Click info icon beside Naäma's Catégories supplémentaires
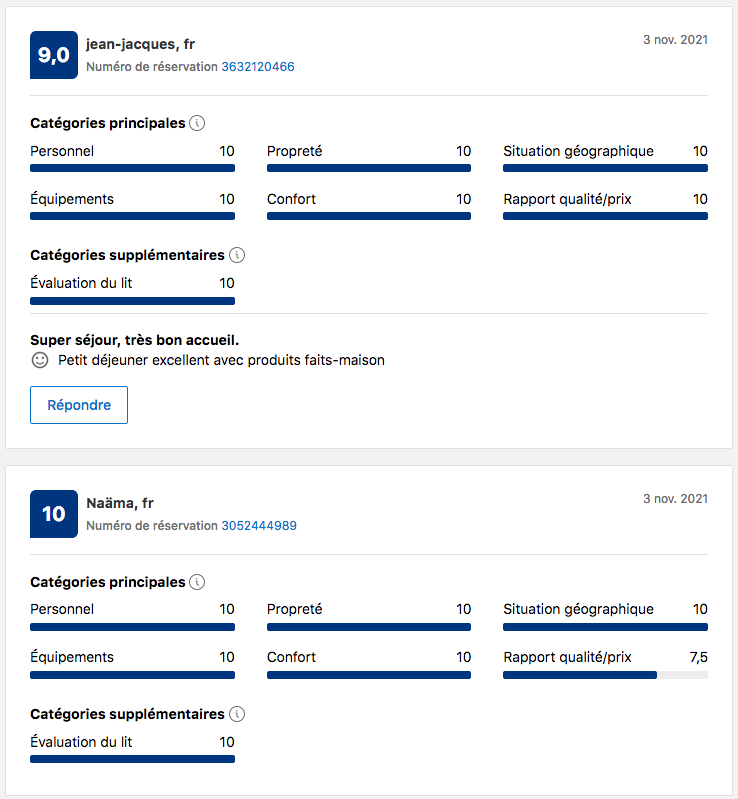This screenshot has width=738, height=799. [237, 714]
